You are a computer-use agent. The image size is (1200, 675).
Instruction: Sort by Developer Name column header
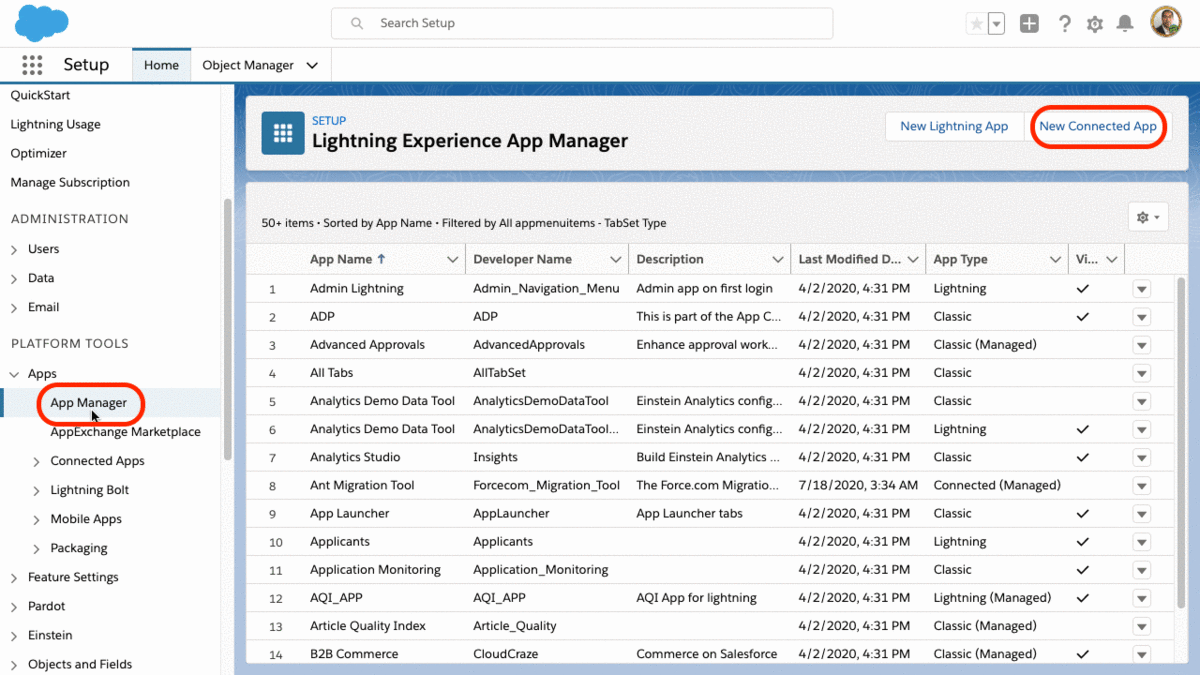pos(522,259)
